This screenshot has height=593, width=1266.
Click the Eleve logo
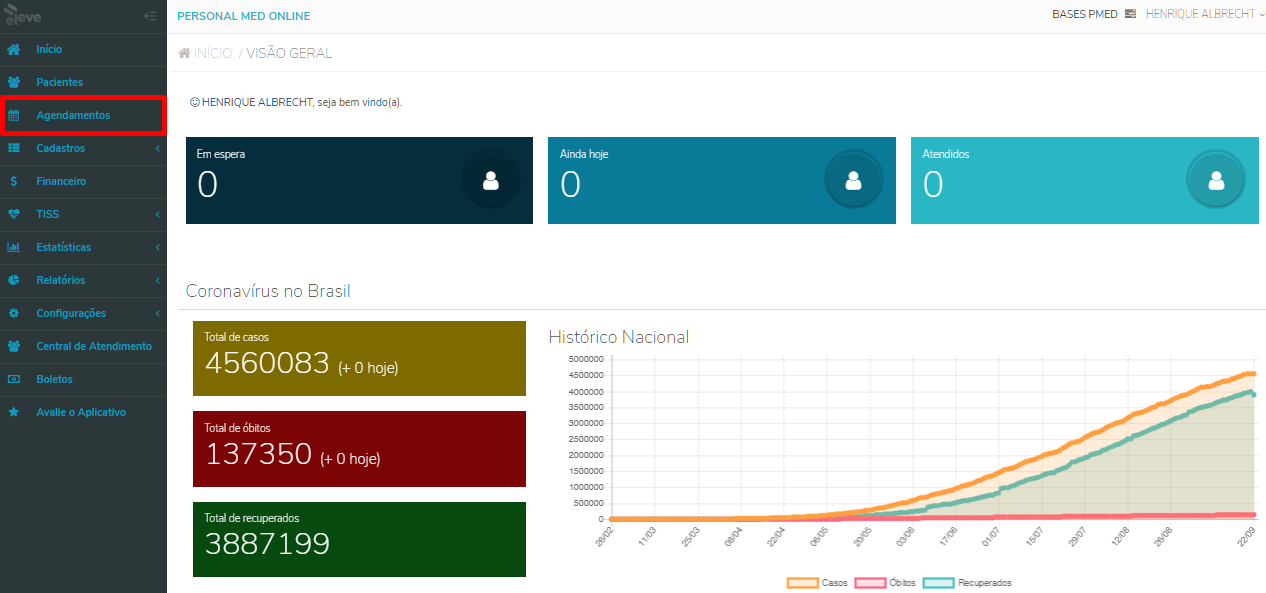(23, 16)
